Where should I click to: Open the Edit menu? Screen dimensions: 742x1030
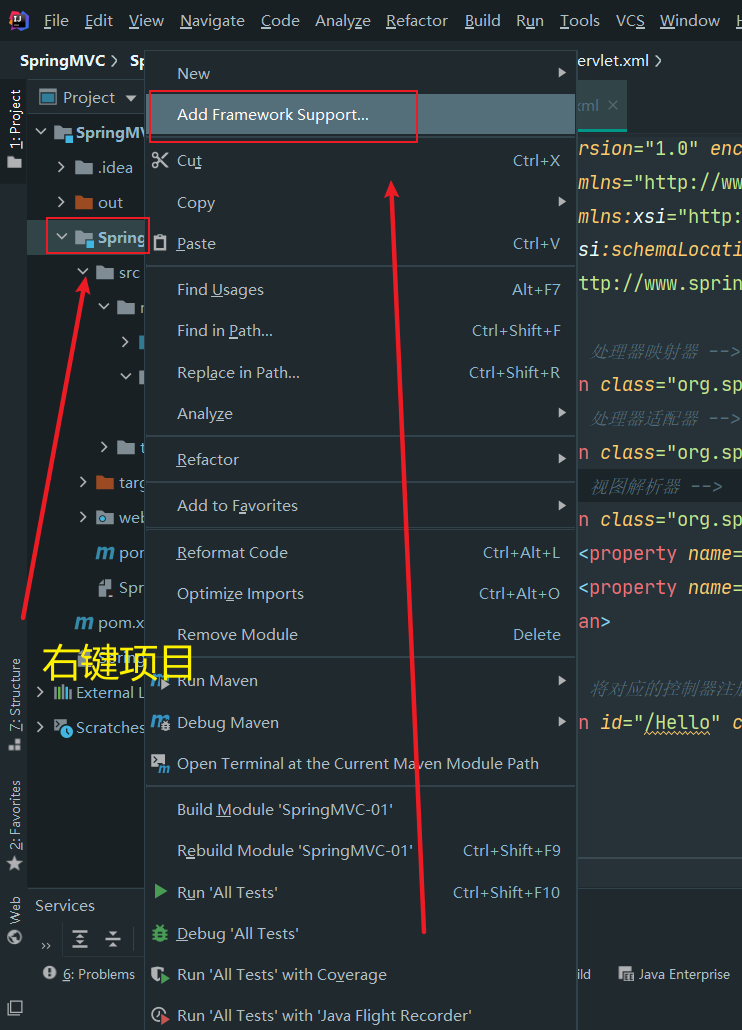pos(98,21)
